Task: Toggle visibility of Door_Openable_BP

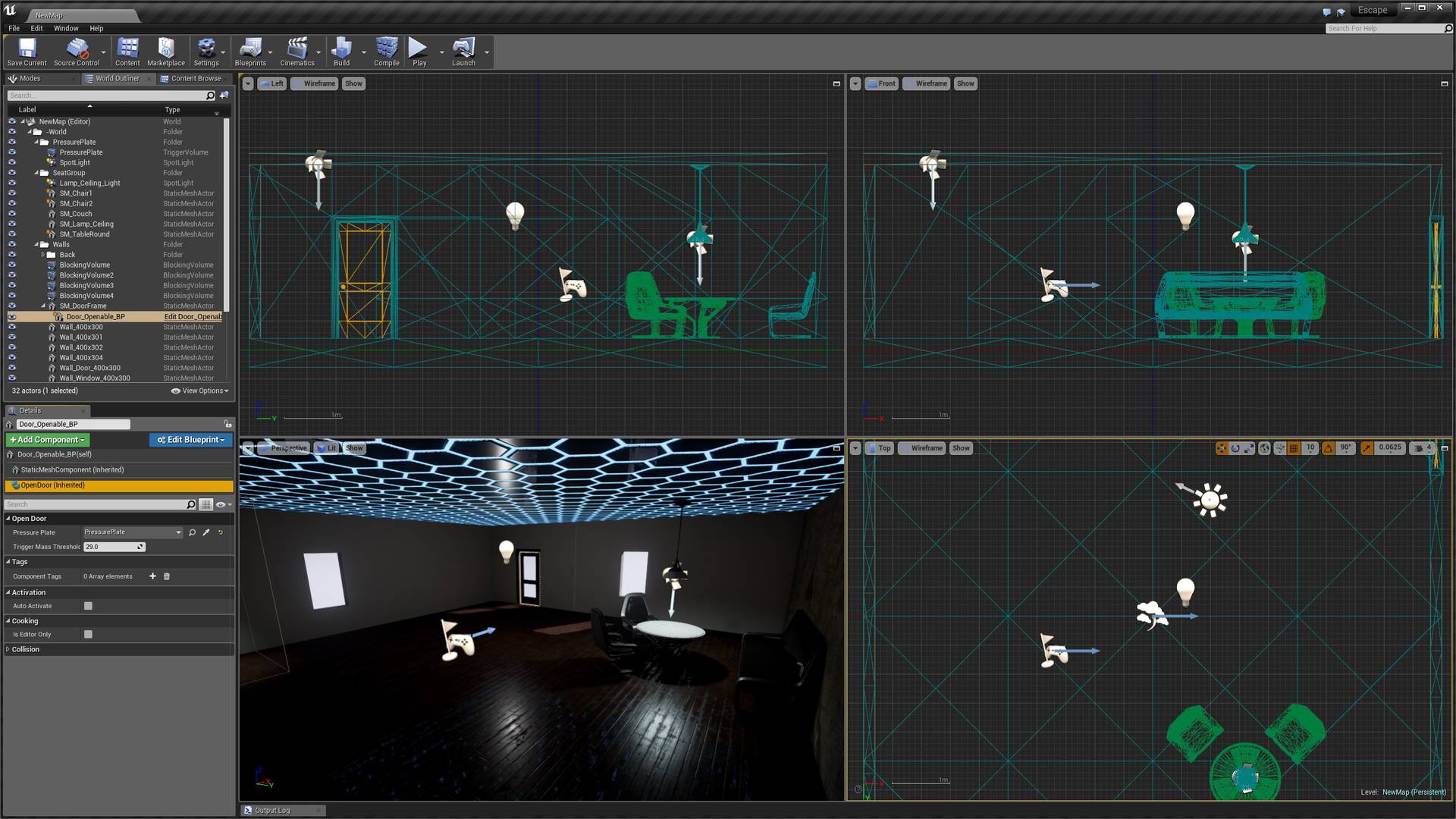Action: [x=12, y=317]
